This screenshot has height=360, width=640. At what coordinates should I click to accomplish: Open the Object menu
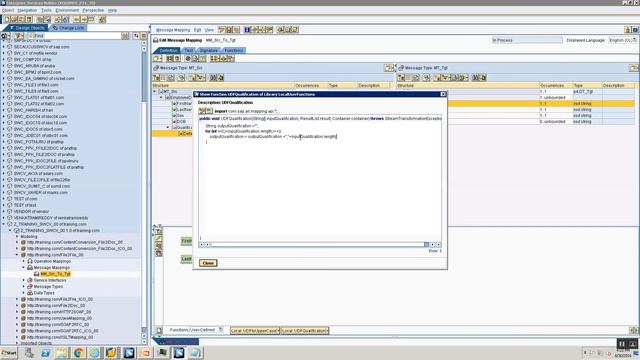point(8,10)
